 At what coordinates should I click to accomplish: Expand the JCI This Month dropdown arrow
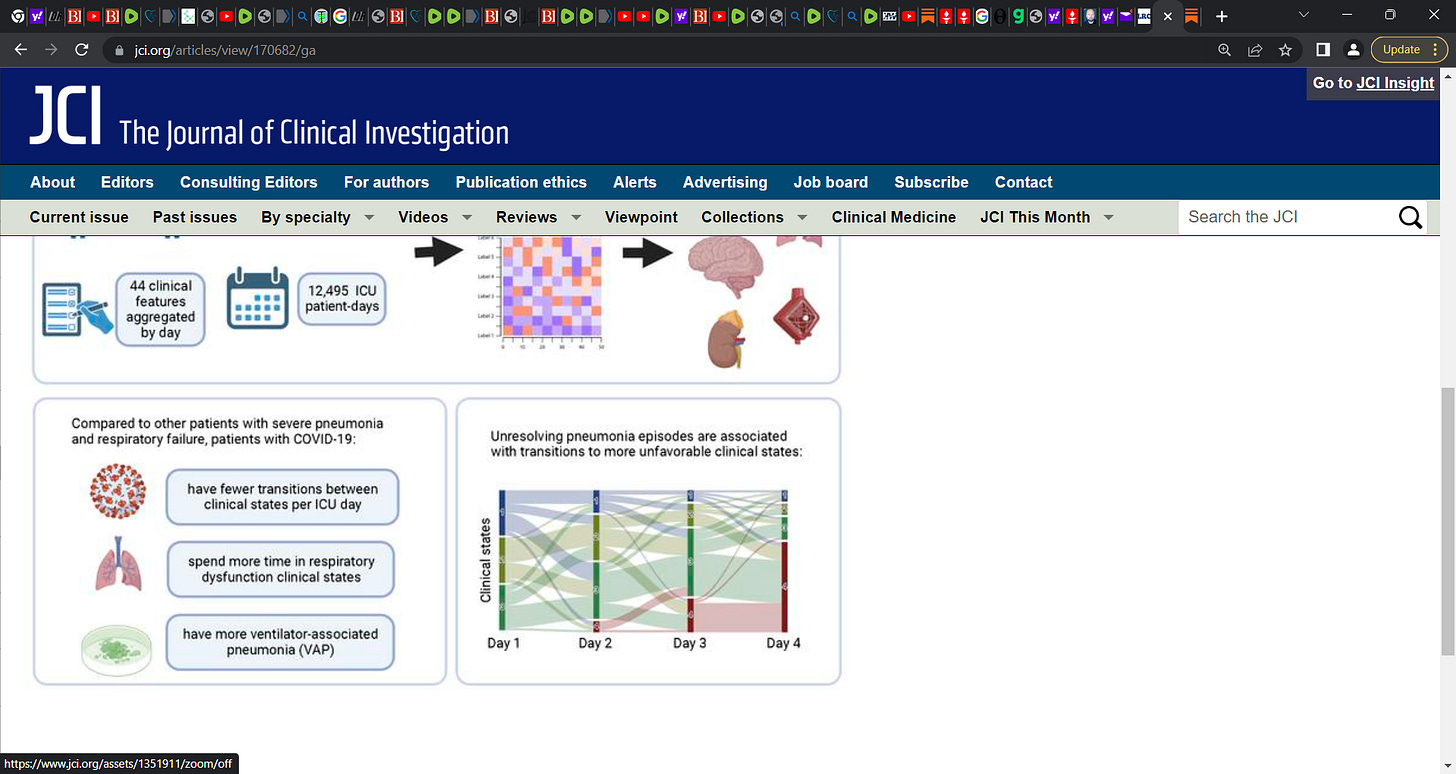1108,217
